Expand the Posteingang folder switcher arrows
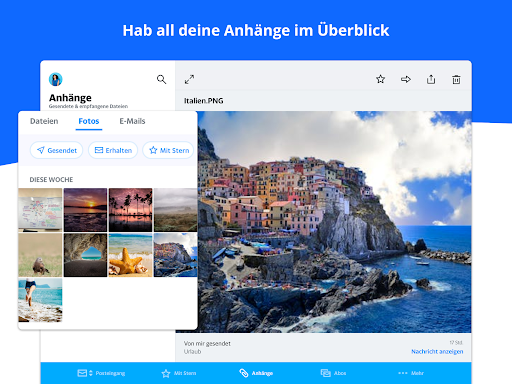The height and width of the screenshot is (384, 512). coord(91,373)
